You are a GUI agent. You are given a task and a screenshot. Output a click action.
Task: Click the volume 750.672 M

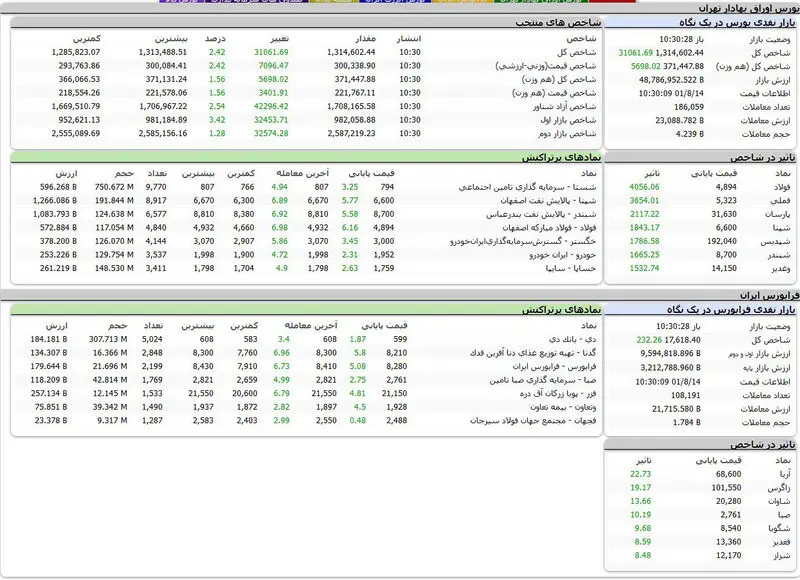114,187
